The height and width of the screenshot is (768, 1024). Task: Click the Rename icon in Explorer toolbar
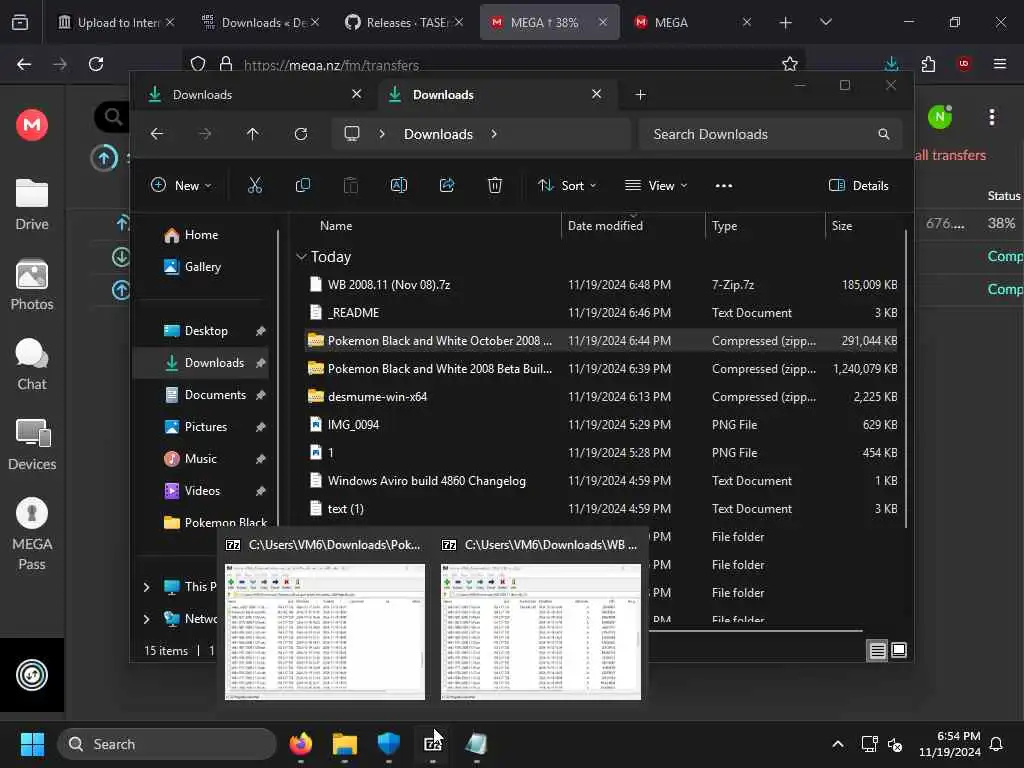tap(398, 185)
